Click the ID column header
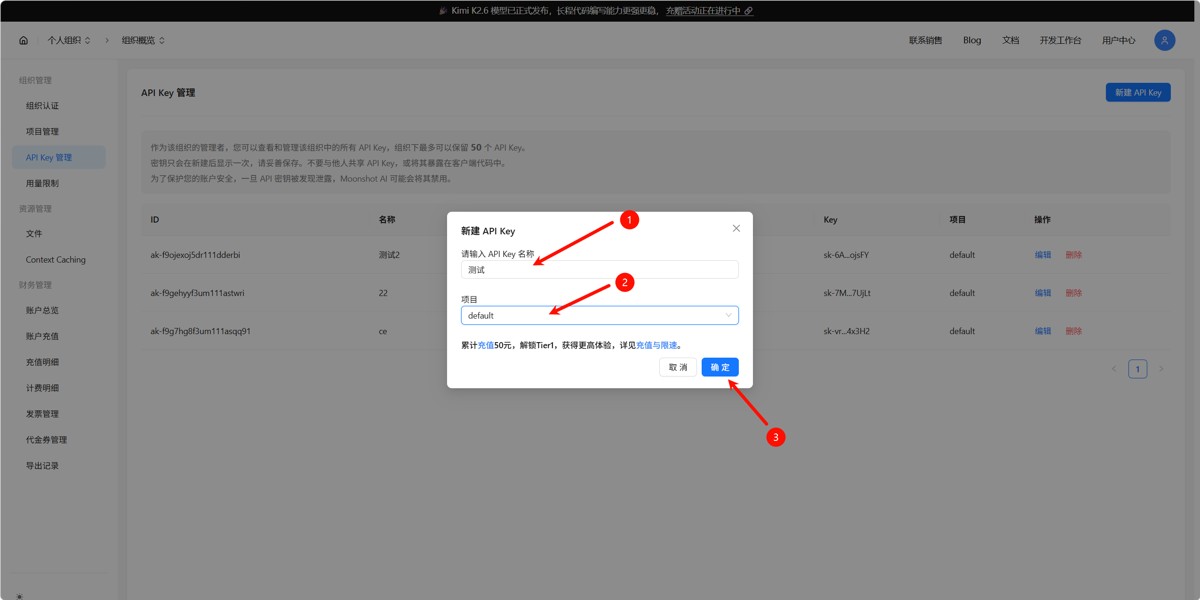 click(x=155, y=219)
